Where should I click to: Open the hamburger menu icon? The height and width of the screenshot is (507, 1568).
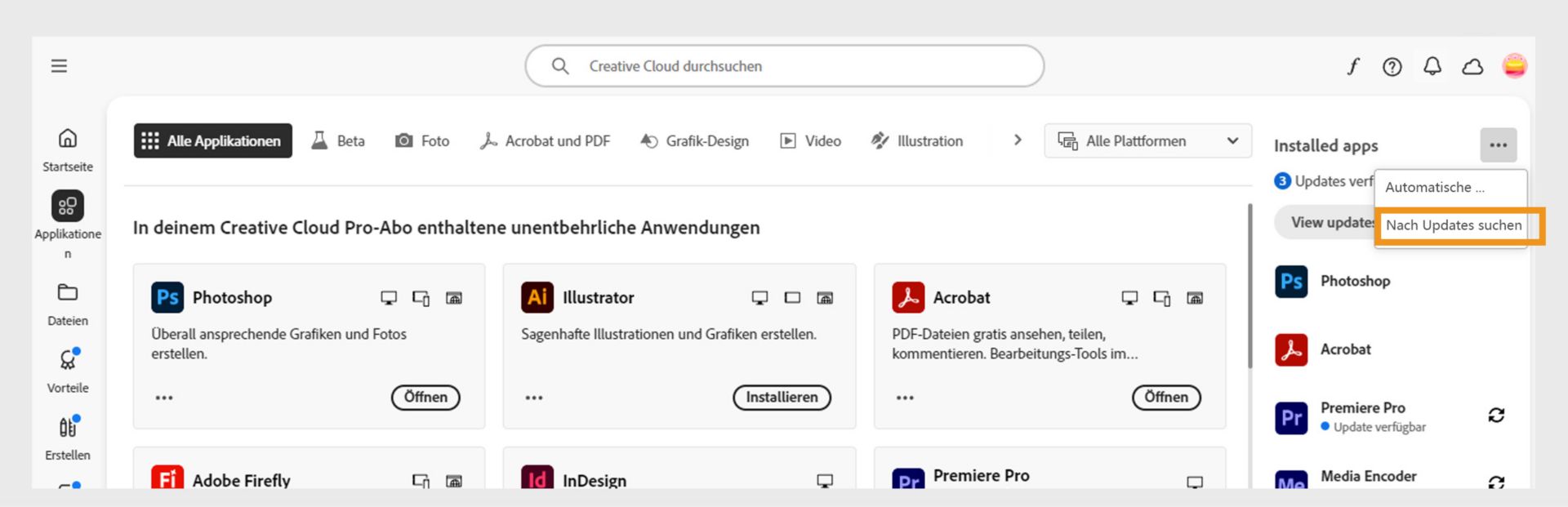pyautogui.click(x=59, y=66)
